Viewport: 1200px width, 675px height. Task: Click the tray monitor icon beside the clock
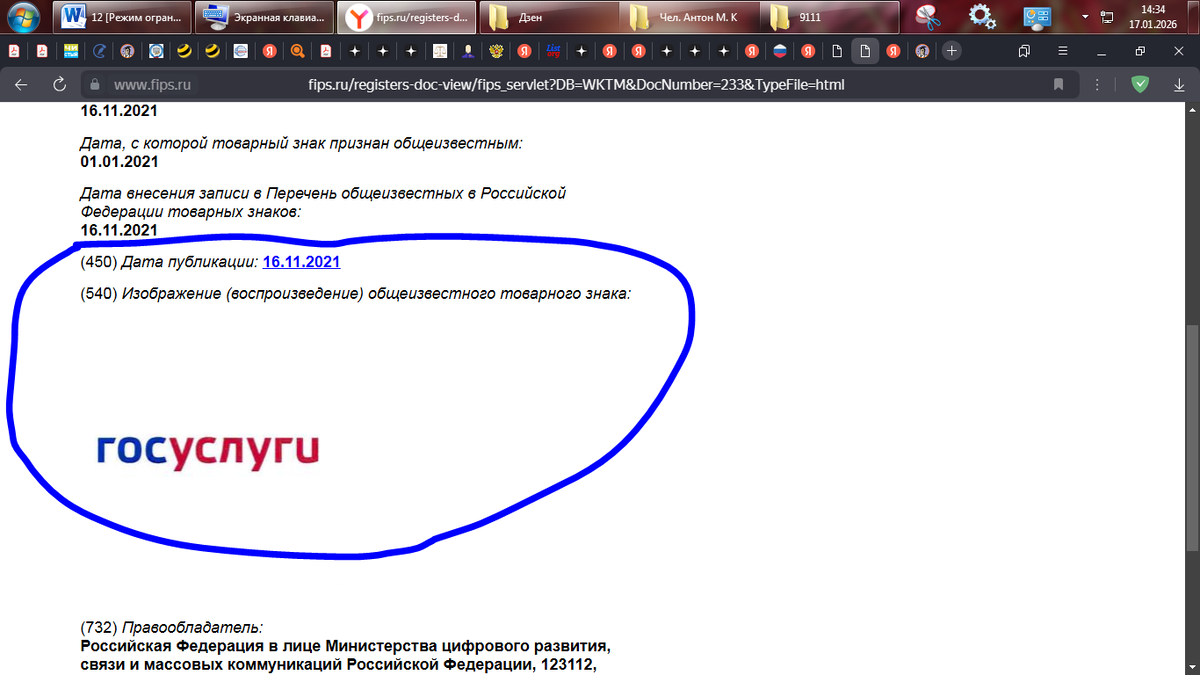[x=1107, y=16]
